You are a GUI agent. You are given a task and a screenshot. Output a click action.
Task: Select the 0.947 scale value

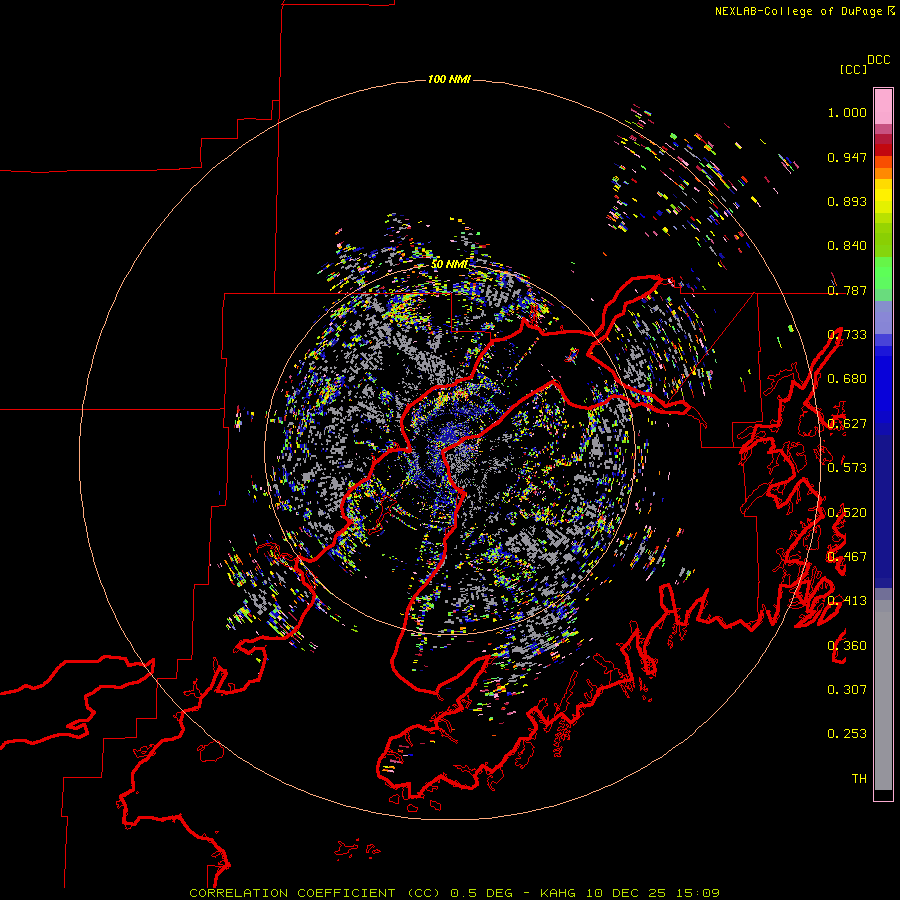847,157
